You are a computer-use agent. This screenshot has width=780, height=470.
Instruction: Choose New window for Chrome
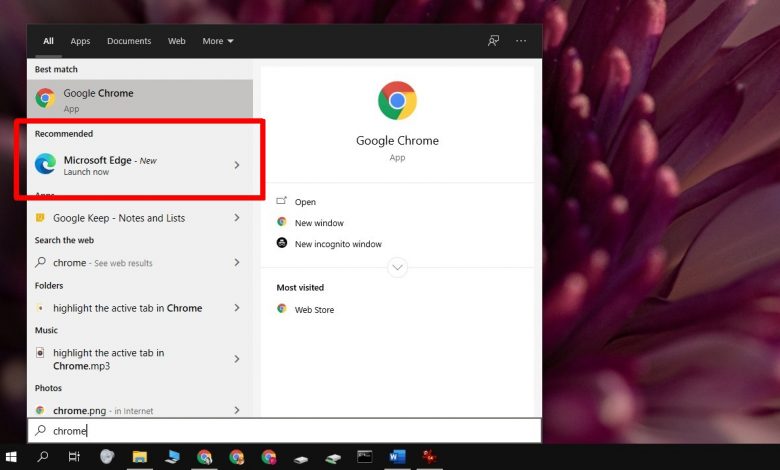pos(319,223)
